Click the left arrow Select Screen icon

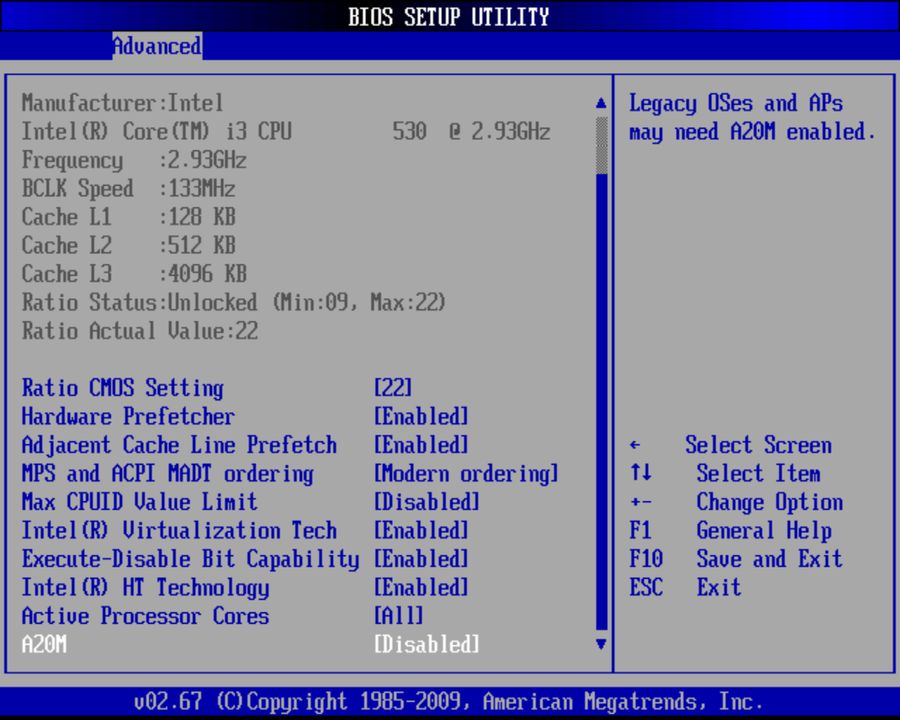636,446
